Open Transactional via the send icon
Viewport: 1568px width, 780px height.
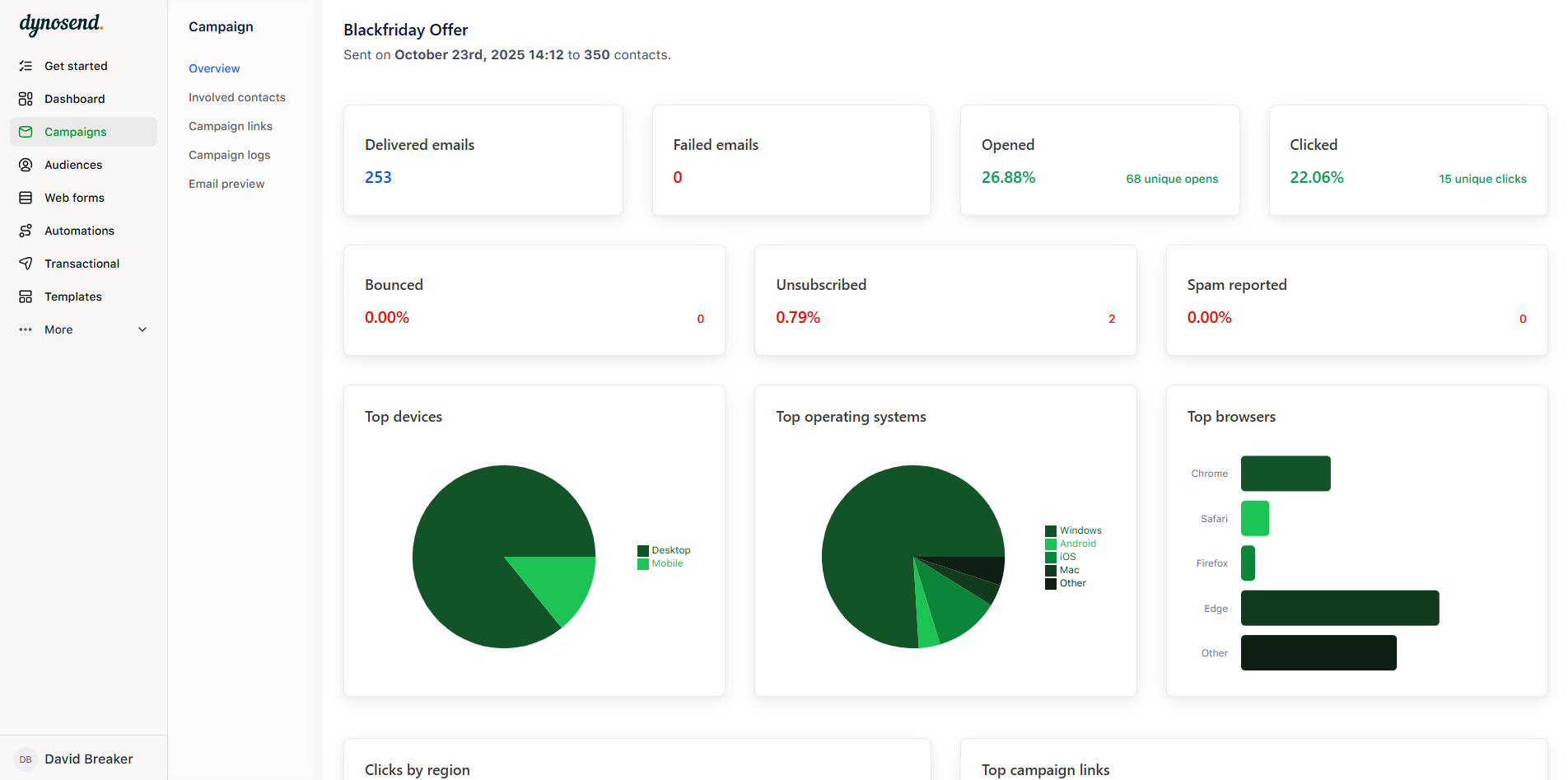click(26, 264)
